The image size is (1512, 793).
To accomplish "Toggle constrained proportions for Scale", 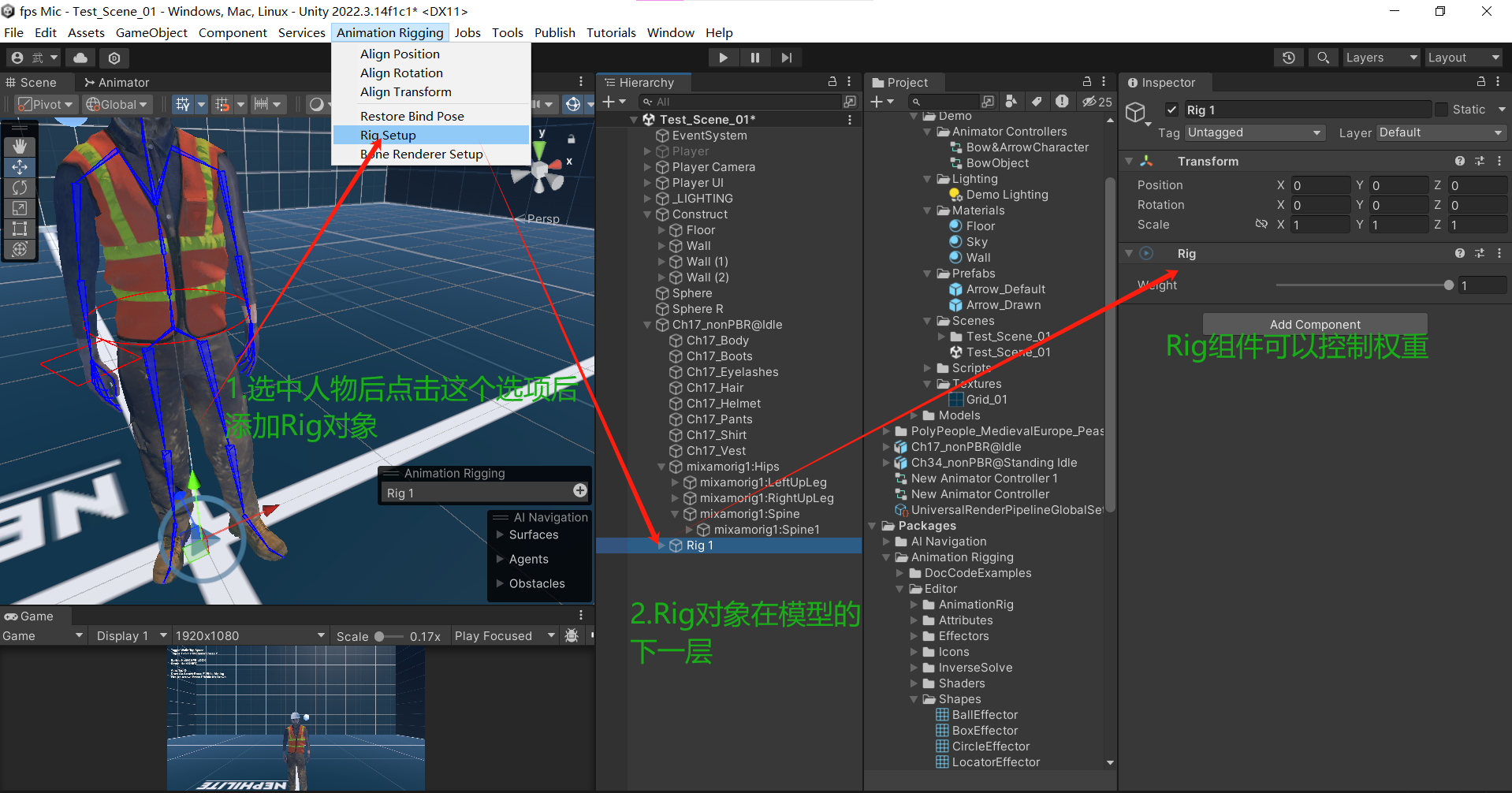I will click(1261, 224).
